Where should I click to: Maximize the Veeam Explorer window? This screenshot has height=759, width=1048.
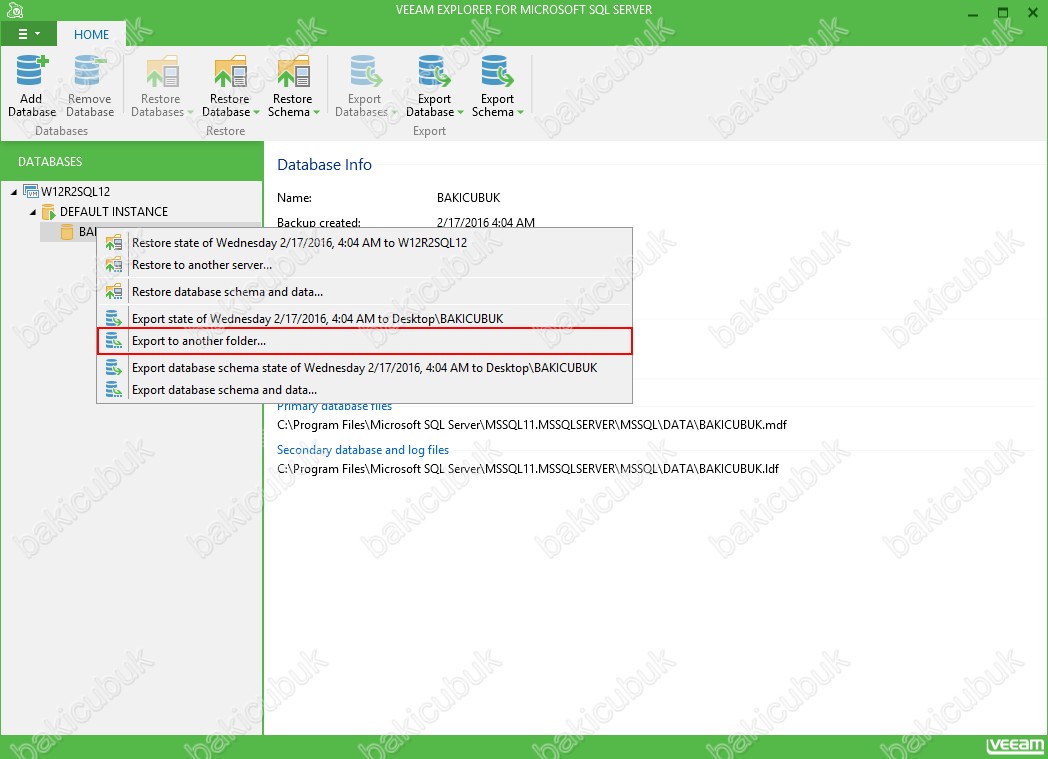(1003, 13)
